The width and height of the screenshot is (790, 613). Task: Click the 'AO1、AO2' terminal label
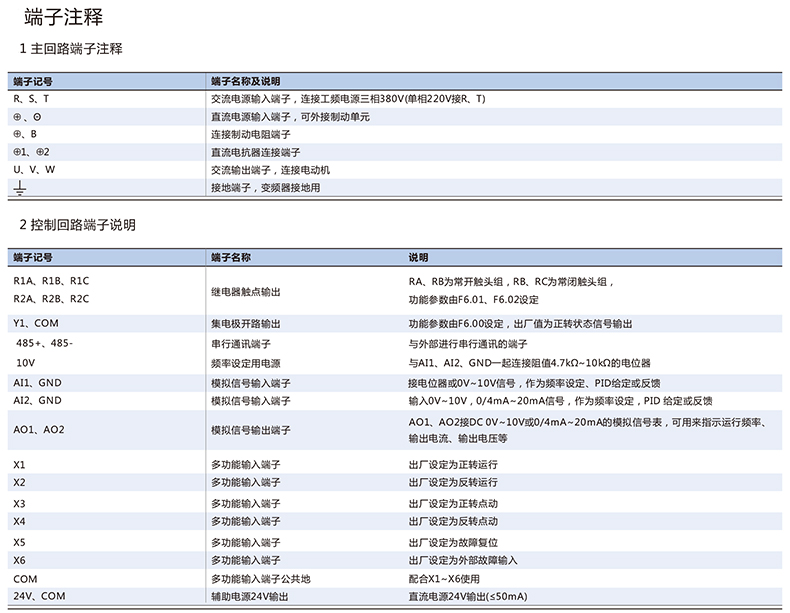39,429
